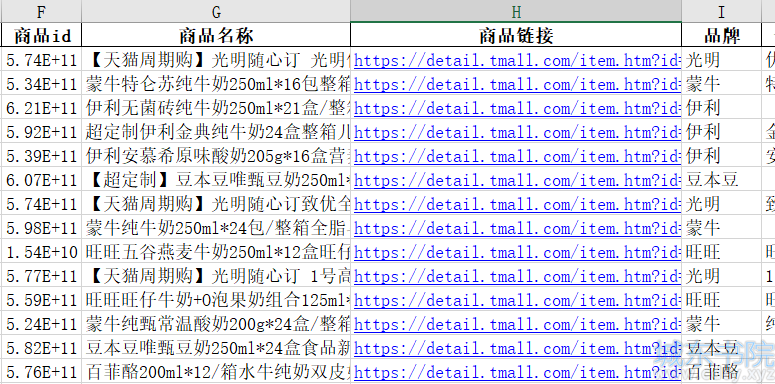Open tmall link in 蒙牛特仑苏纯牛奶 row

(517, 84)
